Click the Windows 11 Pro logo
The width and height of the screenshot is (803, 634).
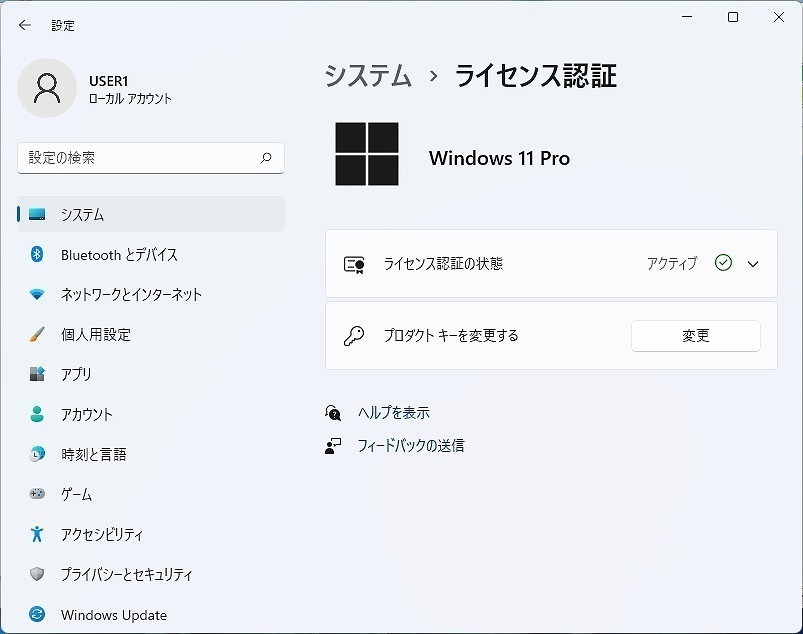pyautogui.click(x=366, y=155)
